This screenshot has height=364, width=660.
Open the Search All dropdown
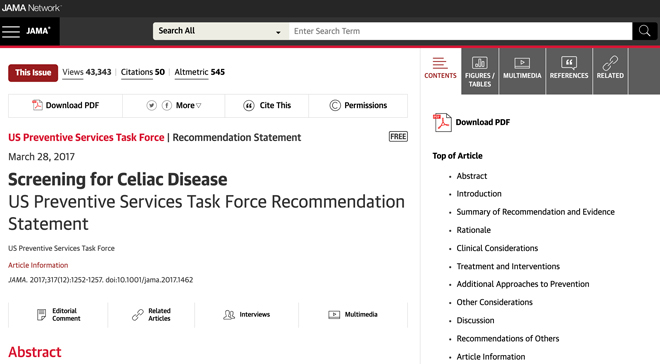point(221,31)
